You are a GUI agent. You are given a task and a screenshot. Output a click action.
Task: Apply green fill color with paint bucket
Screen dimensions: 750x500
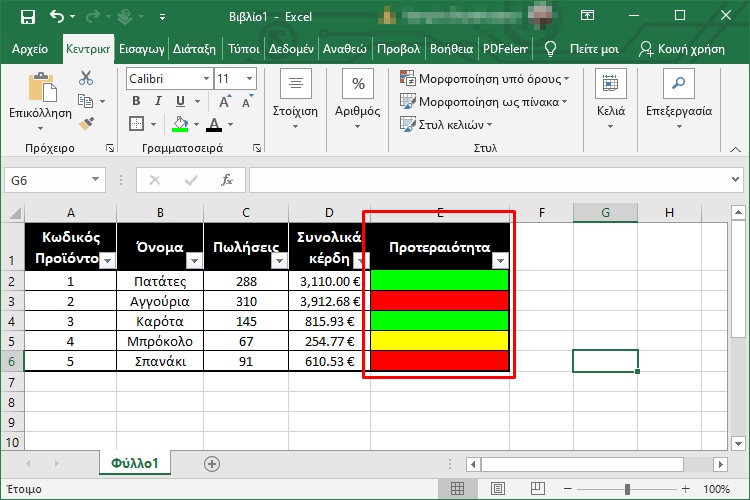pos(180,124)
